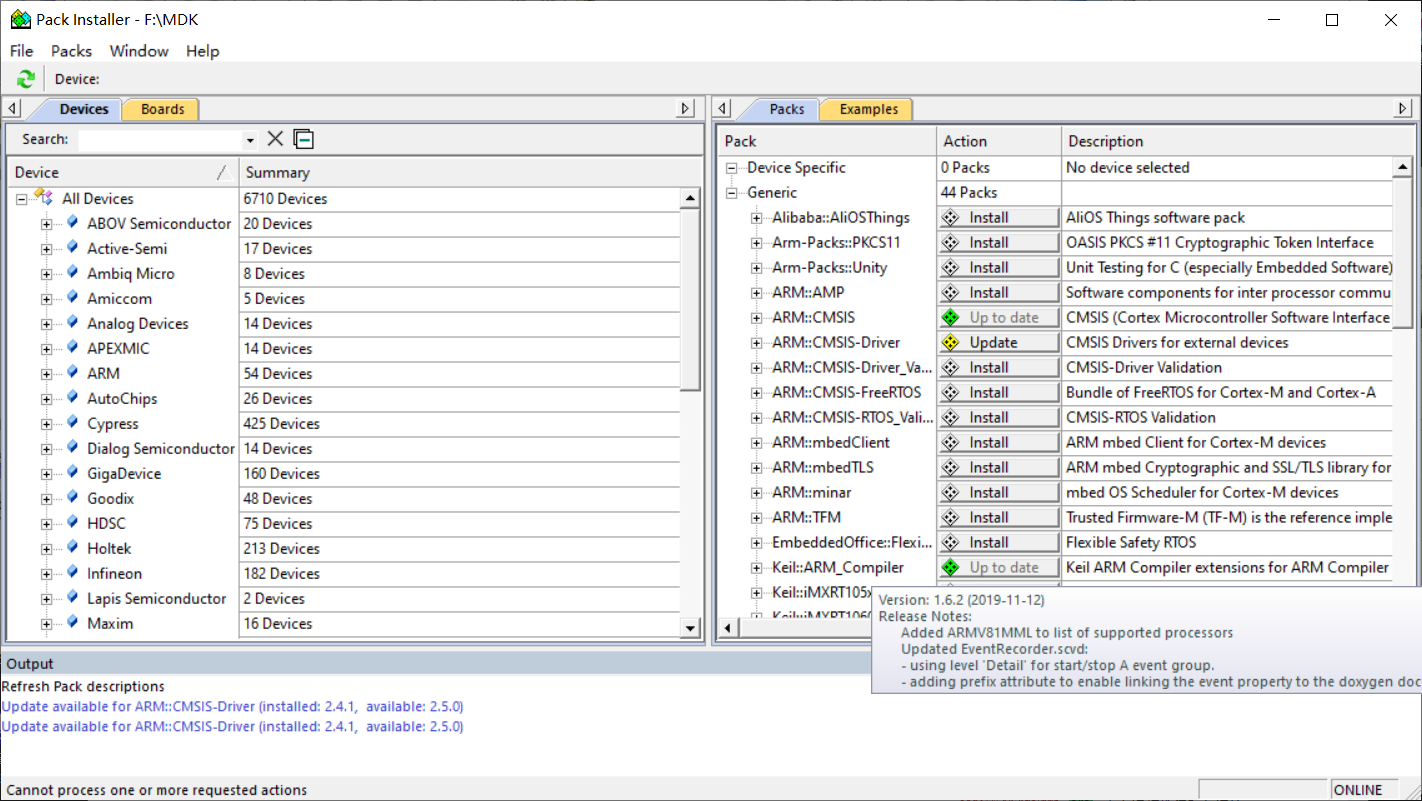The width and height of the screenshot is (1422, 801).
Task: Click into the device Search field
Action: point(160,140)
